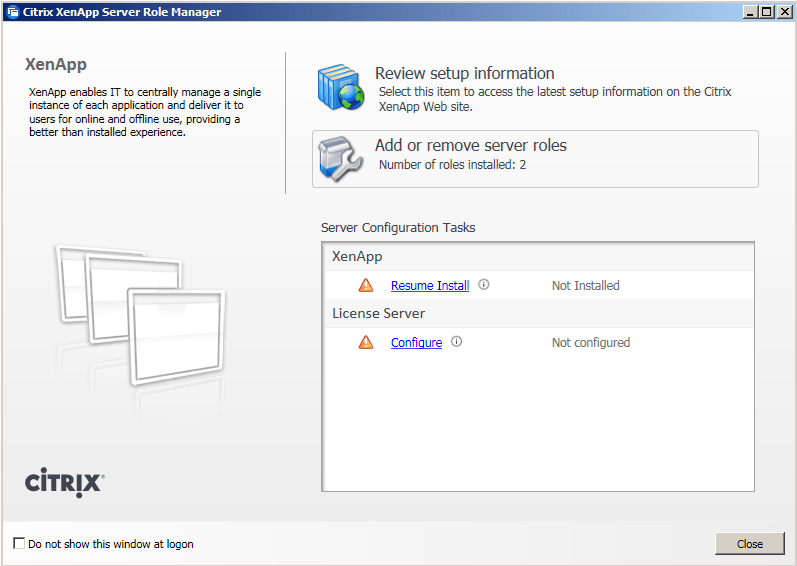
Task: Click the Not Installed status text
Action: (x=586, y=286)
